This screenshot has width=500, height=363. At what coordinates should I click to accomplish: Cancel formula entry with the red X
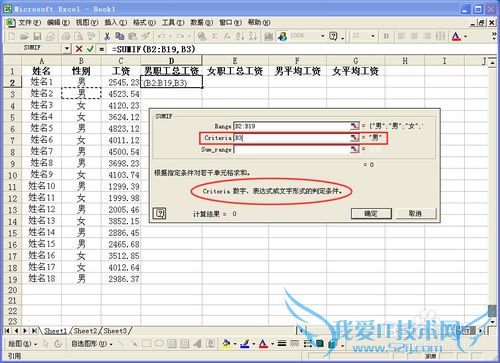(79, 49)
